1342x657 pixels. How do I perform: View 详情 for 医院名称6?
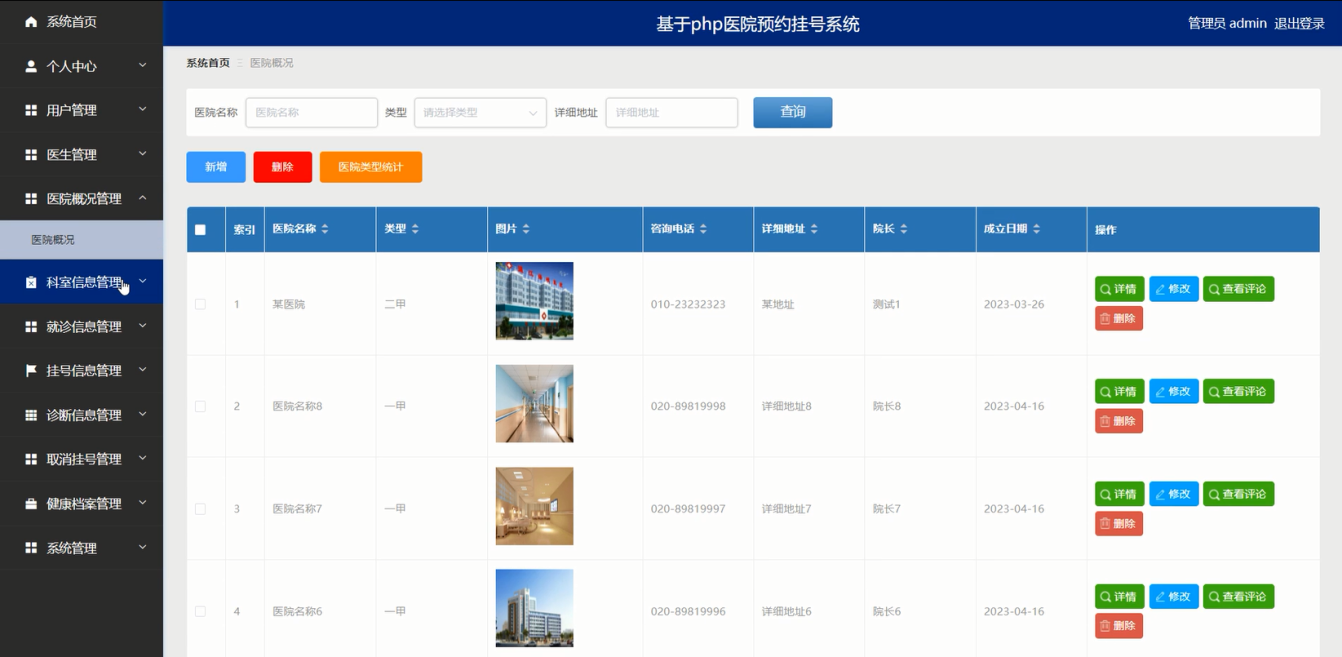coord(1119,597)
